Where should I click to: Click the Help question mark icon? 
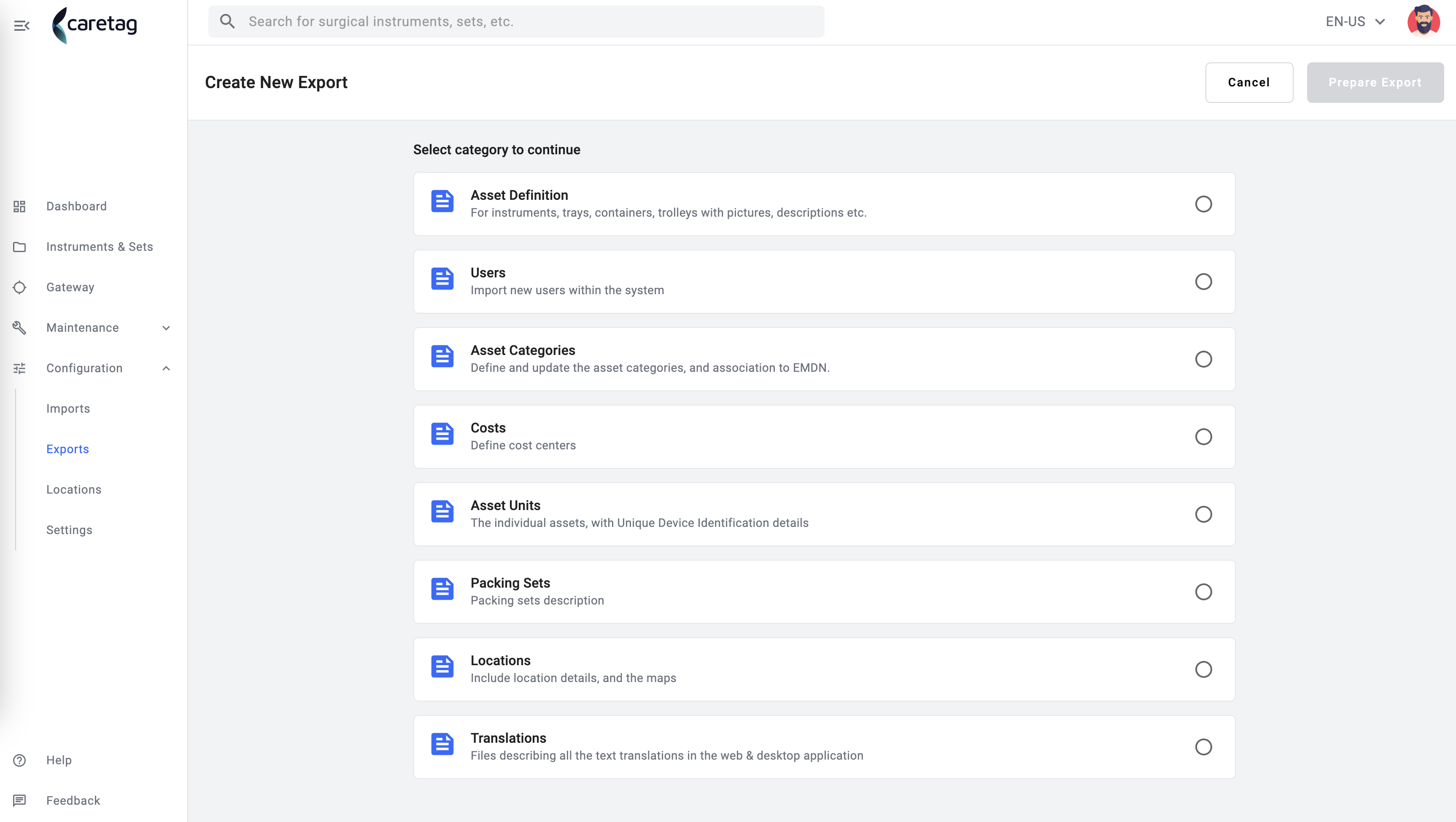tap(20, 760)
